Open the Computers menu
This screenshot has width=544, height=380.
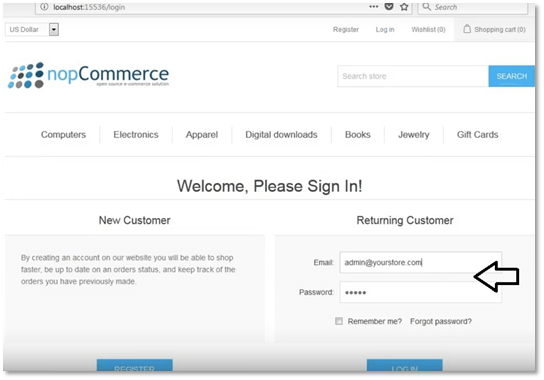point(63,135)
